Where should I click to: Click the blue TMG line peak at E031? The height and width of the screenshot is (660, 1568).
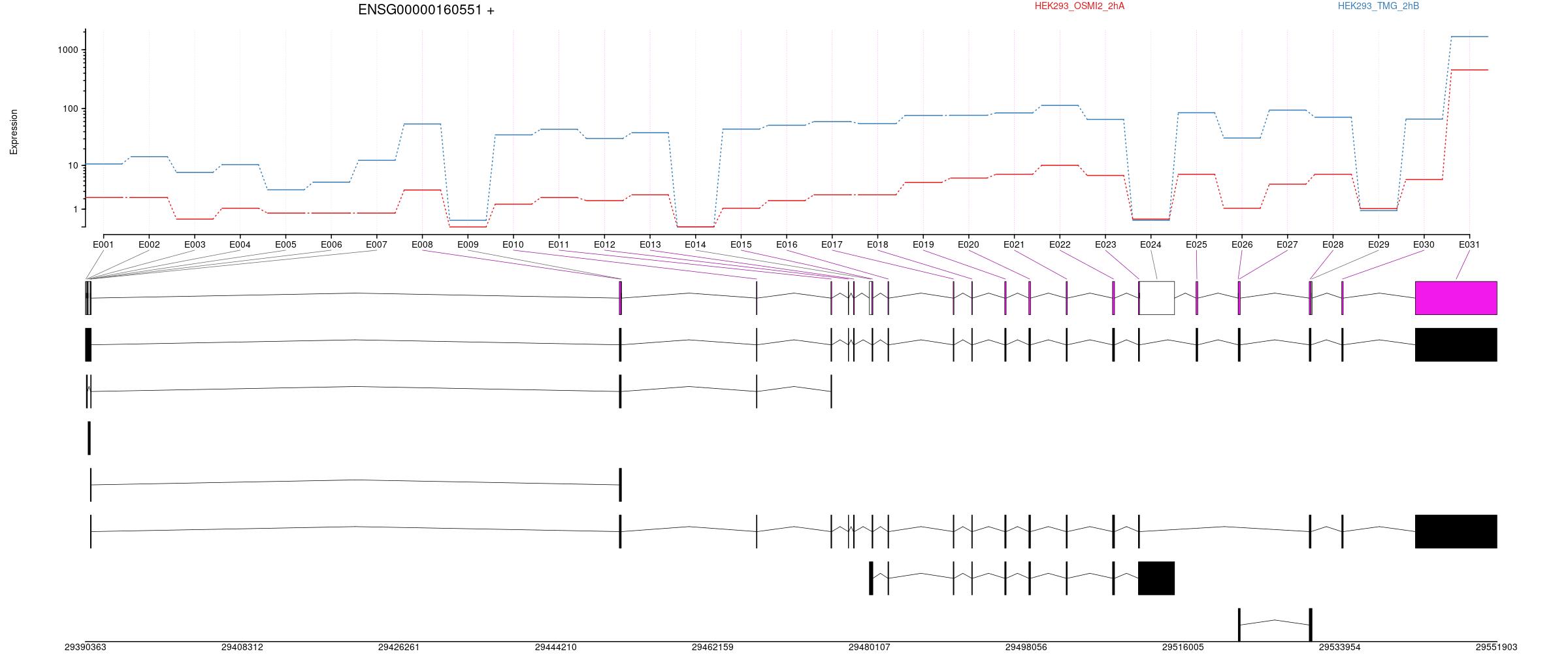coord(1469,37)
